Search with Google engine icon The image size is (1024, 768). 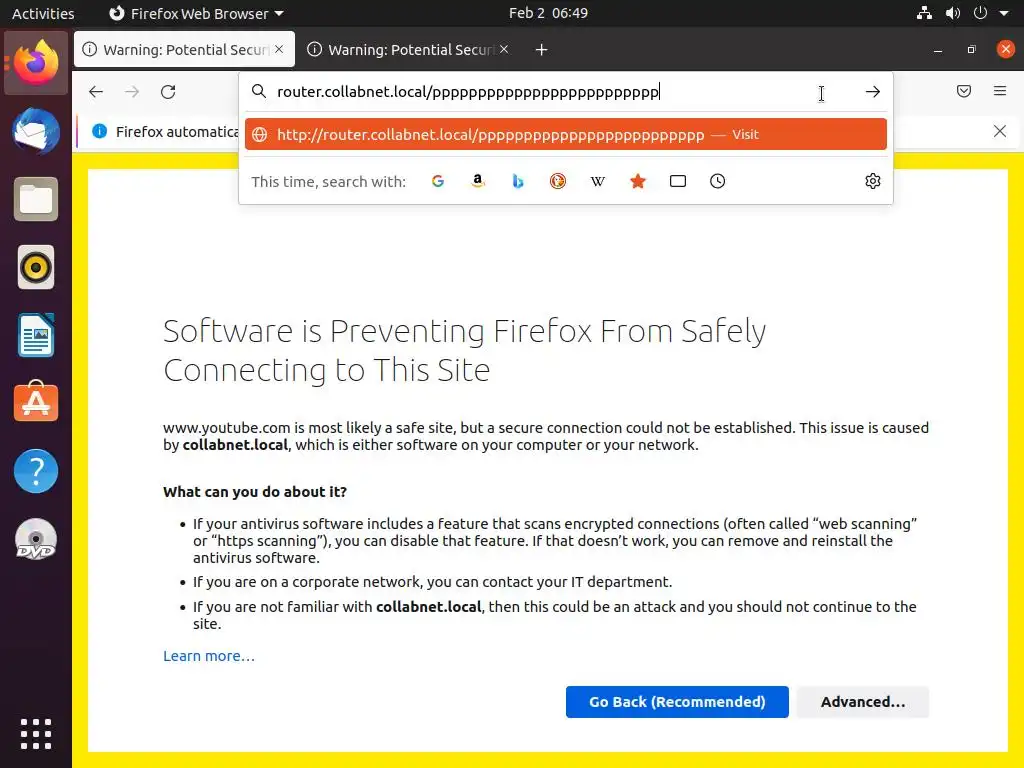point(438,181)
